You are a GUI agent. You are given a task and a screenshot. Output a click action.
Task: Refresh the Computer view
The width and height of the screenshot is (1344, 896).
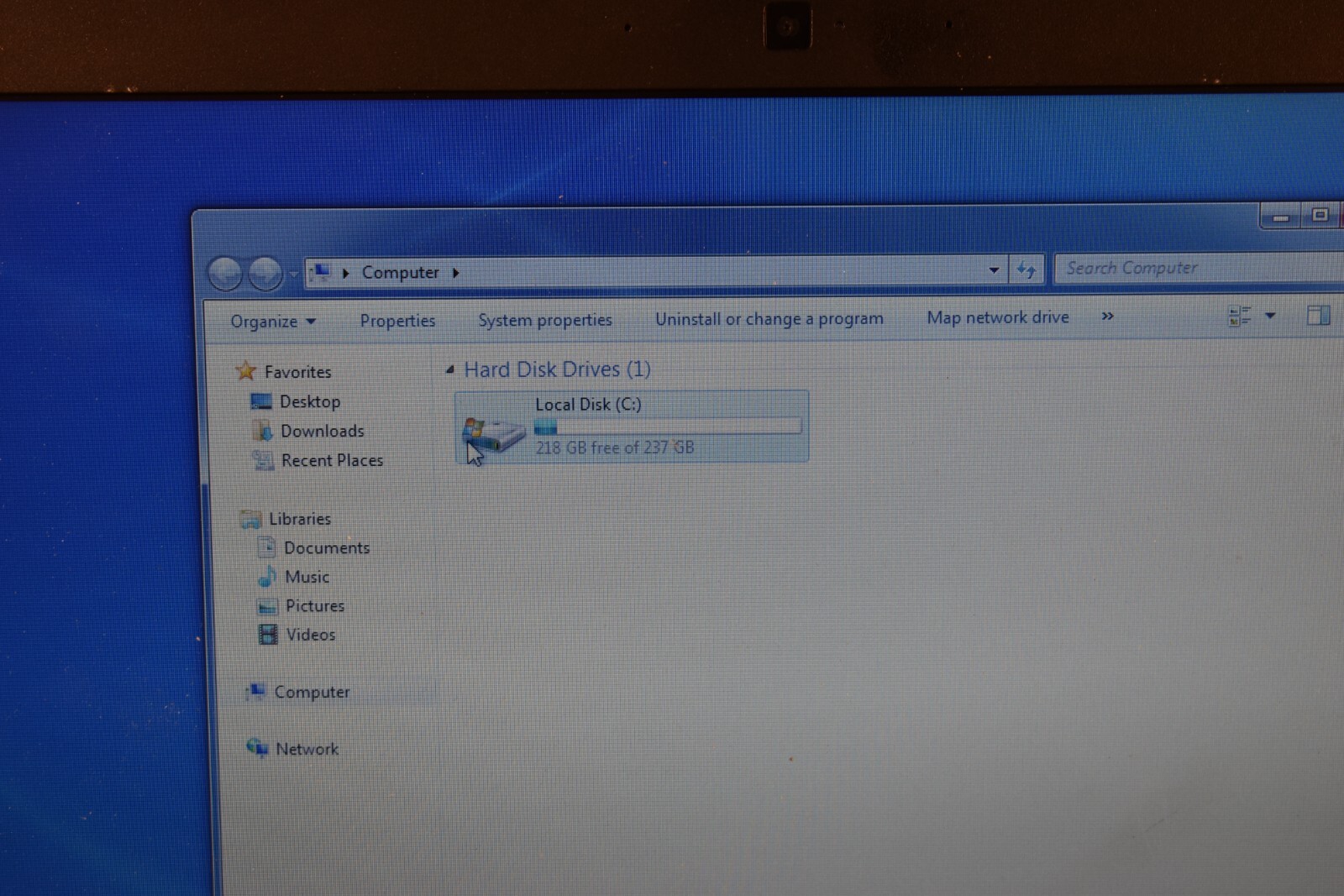1026,270
